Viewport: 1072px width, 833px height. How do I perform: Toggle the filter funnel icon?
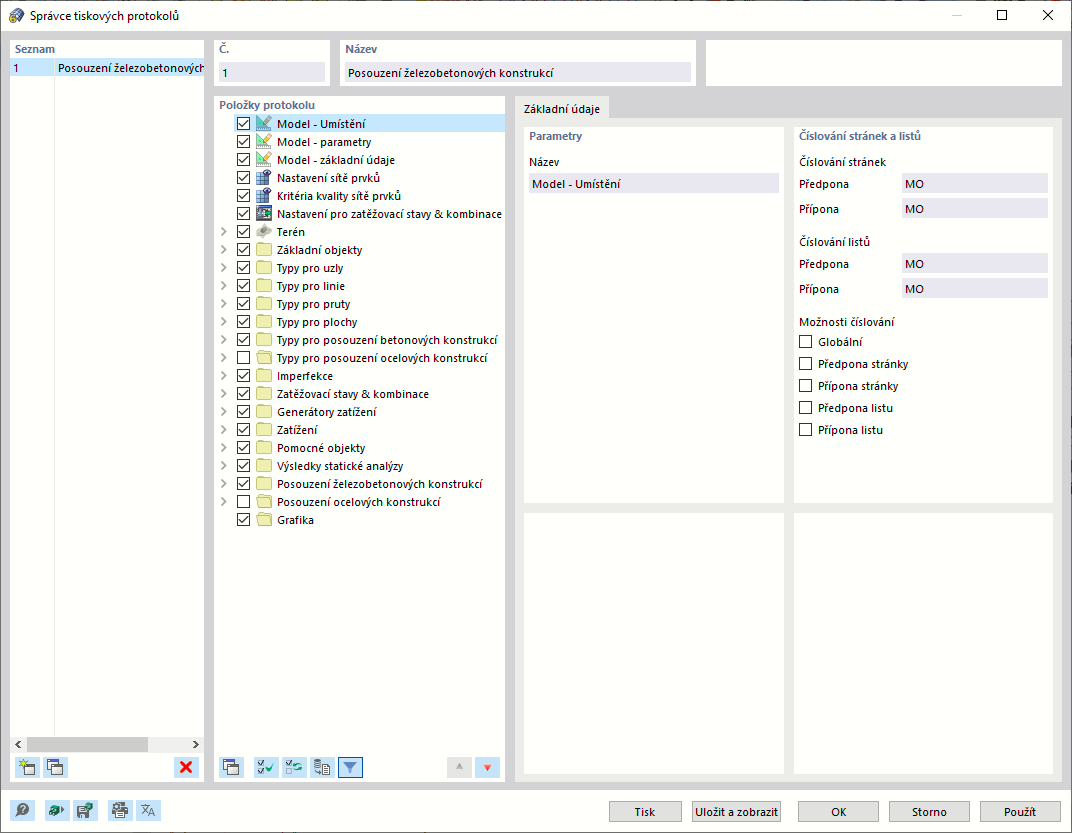(350, 767)
